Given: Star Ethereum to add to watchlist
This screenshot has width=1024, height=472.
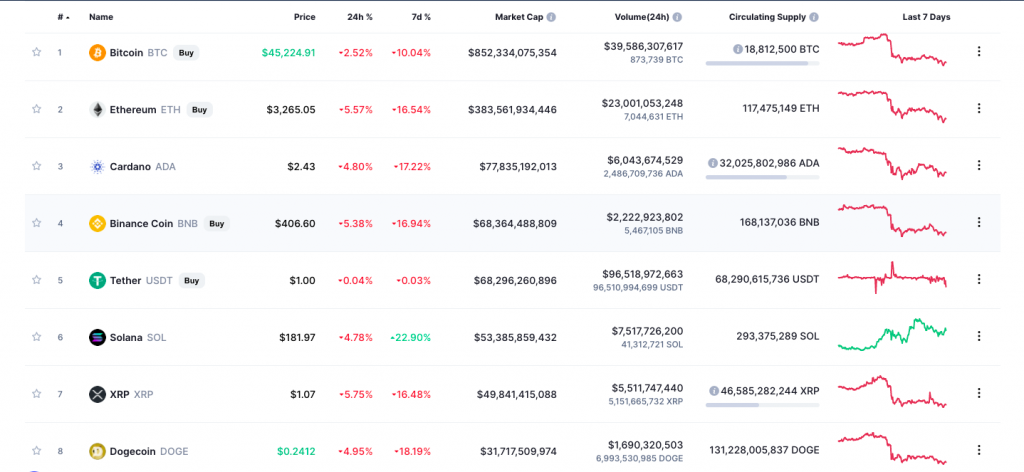Looking at the screenshot, I should 37,109.
